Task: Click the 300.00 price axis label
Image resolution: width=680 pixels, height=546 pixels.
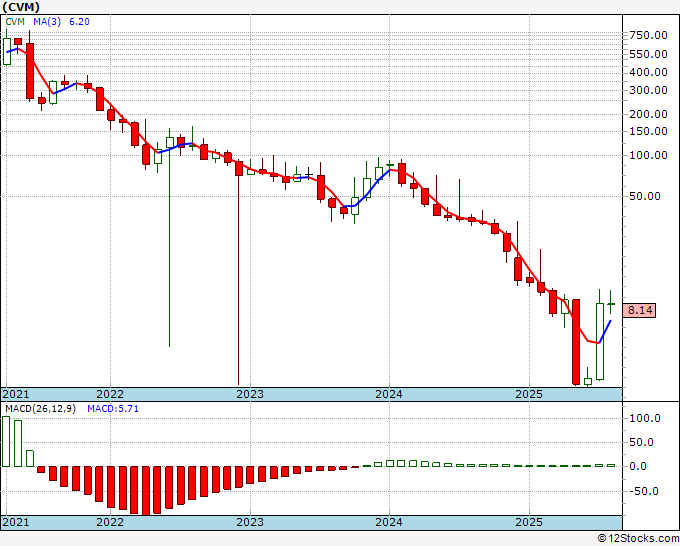Action: pyautogui.click(x=649, y=90)
